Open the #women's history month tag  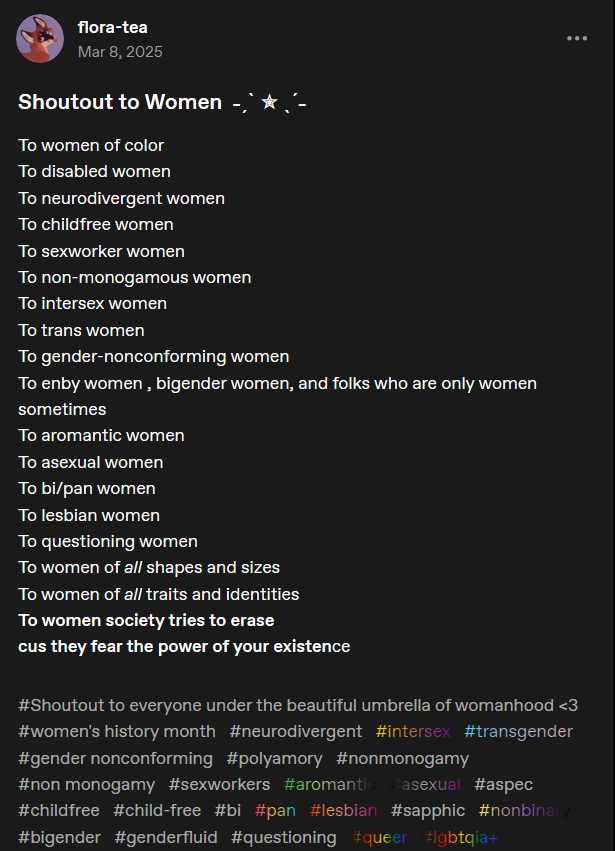coord(117,732)
